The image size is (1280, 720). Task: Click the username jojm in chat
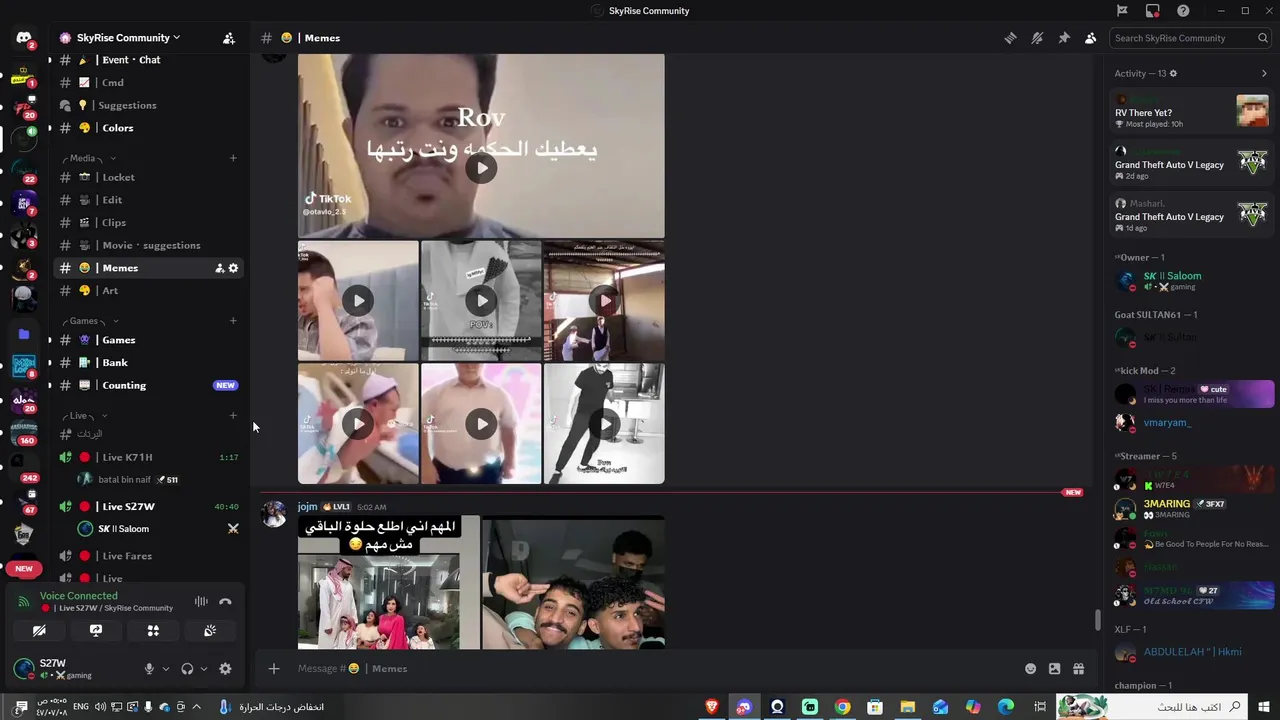coord(307,507)
